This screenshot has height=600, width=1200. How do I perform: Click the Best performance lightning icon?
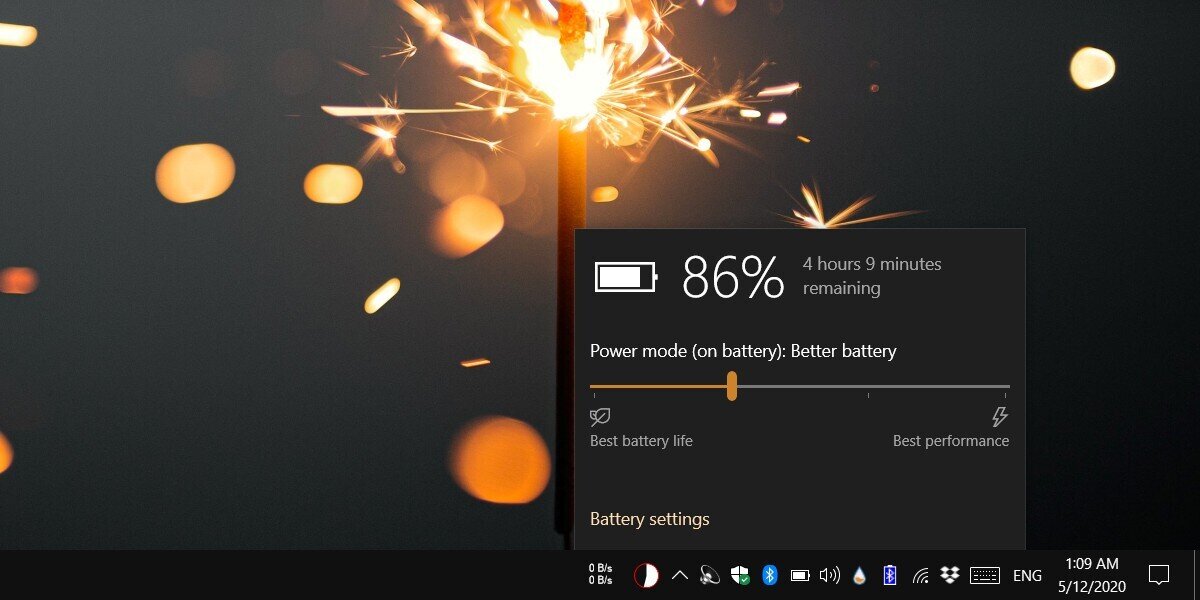[x=999, y=417]
